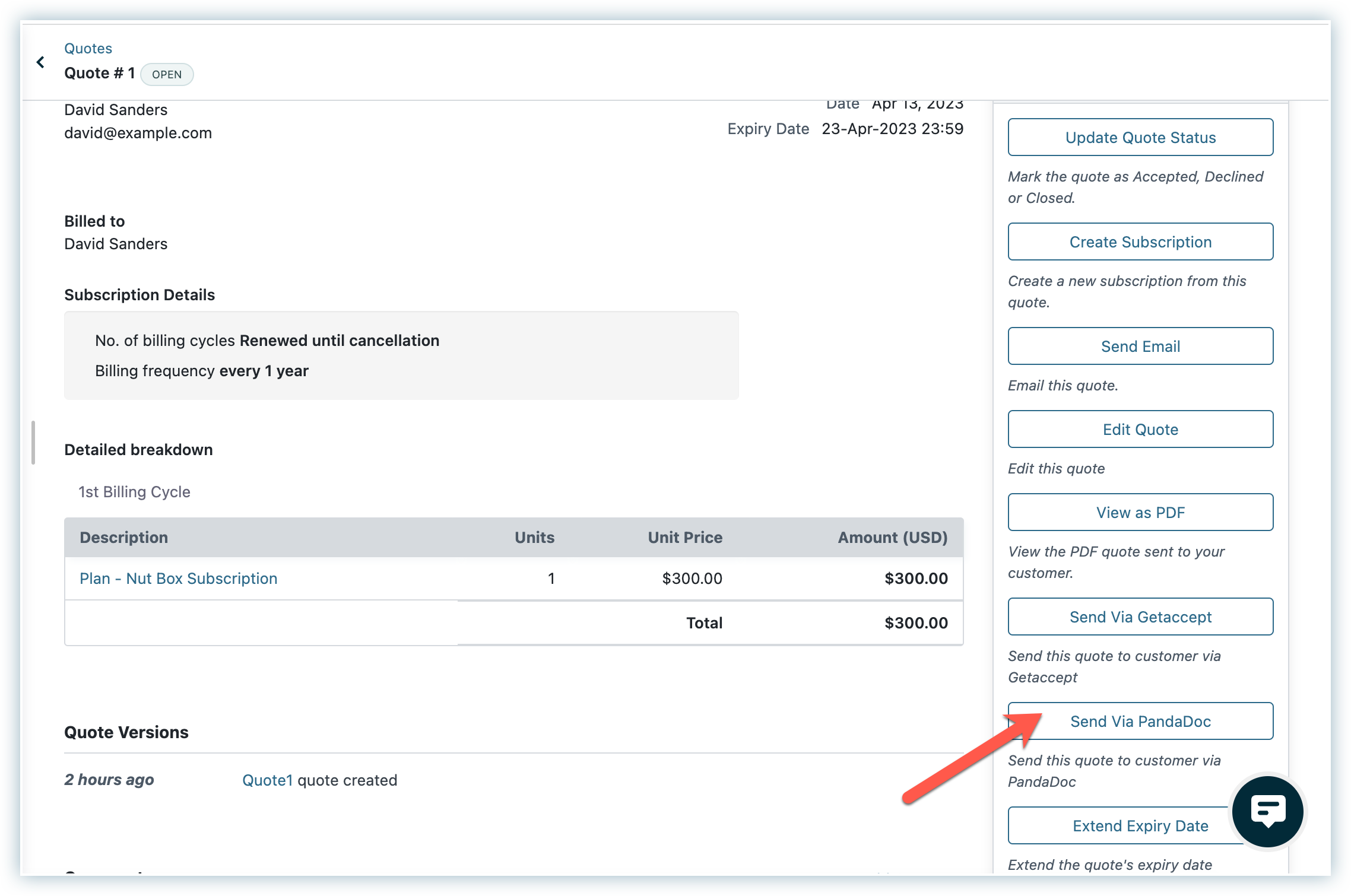Click david@example.com email text

pos(138,133)
